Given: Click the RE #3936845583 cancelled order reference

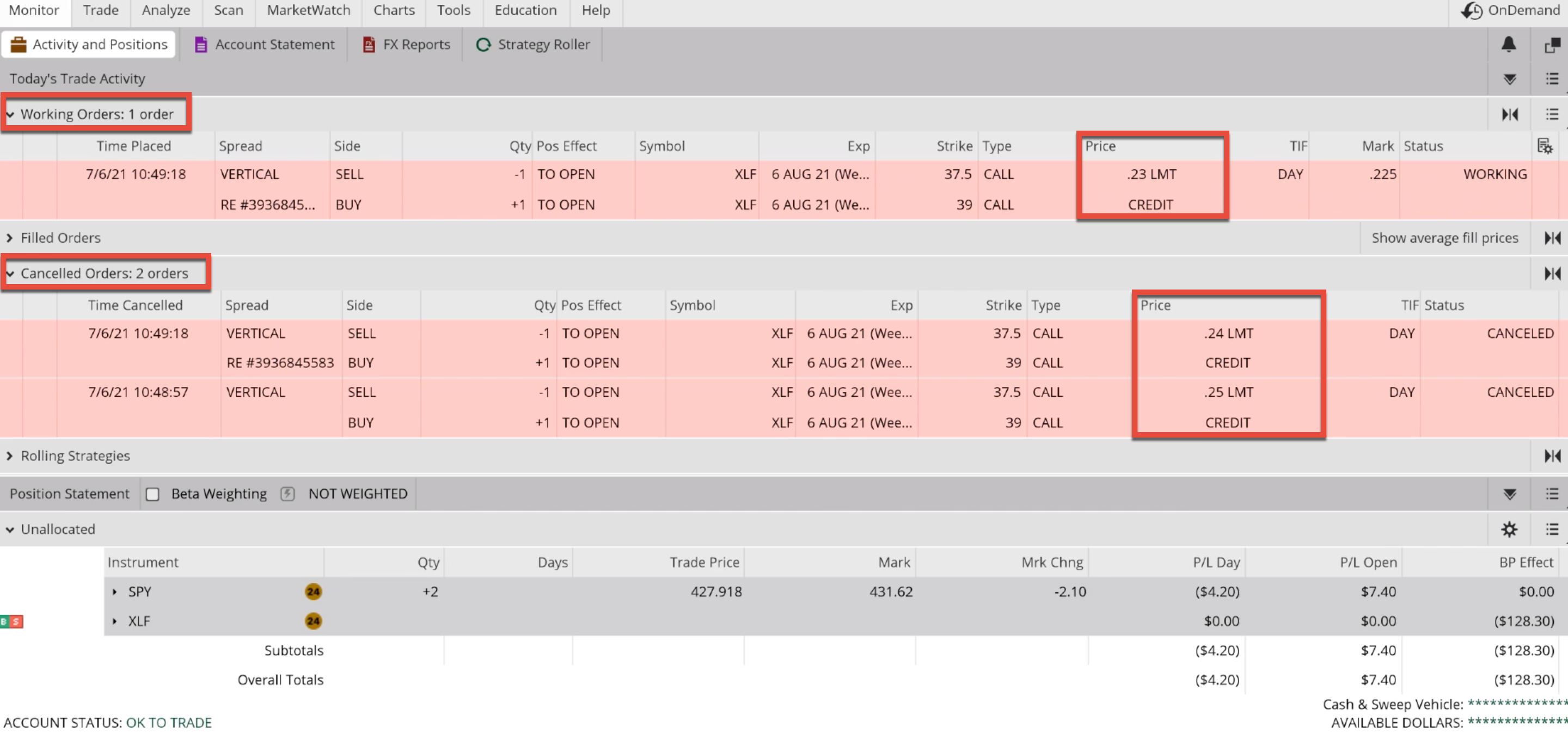Looking at the screenshot, I should pos(280,364).
